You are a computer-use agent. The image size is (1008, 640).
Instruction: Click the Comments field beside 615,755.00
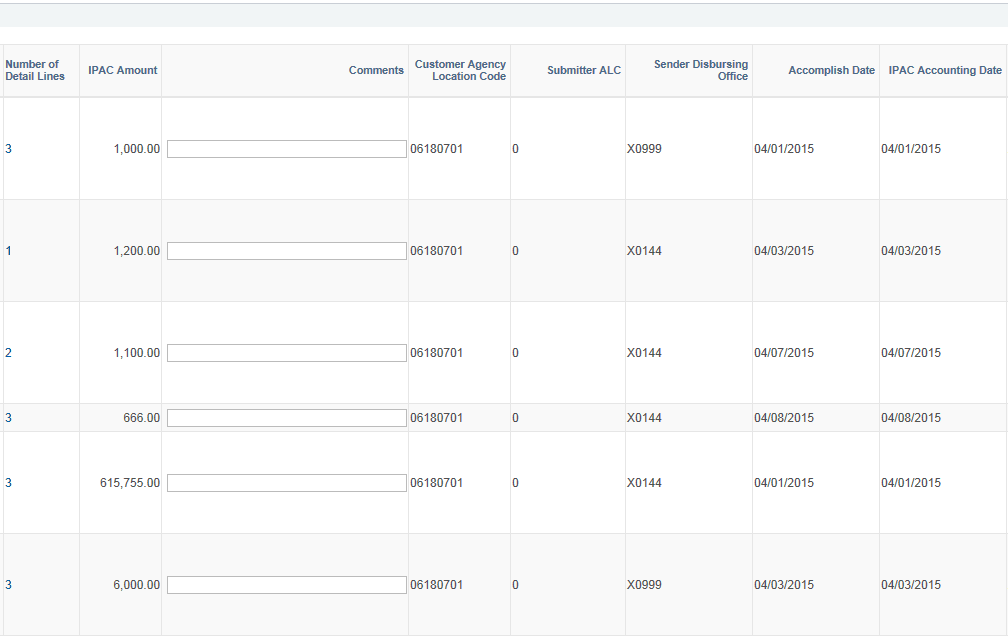(x=286, y=482)
